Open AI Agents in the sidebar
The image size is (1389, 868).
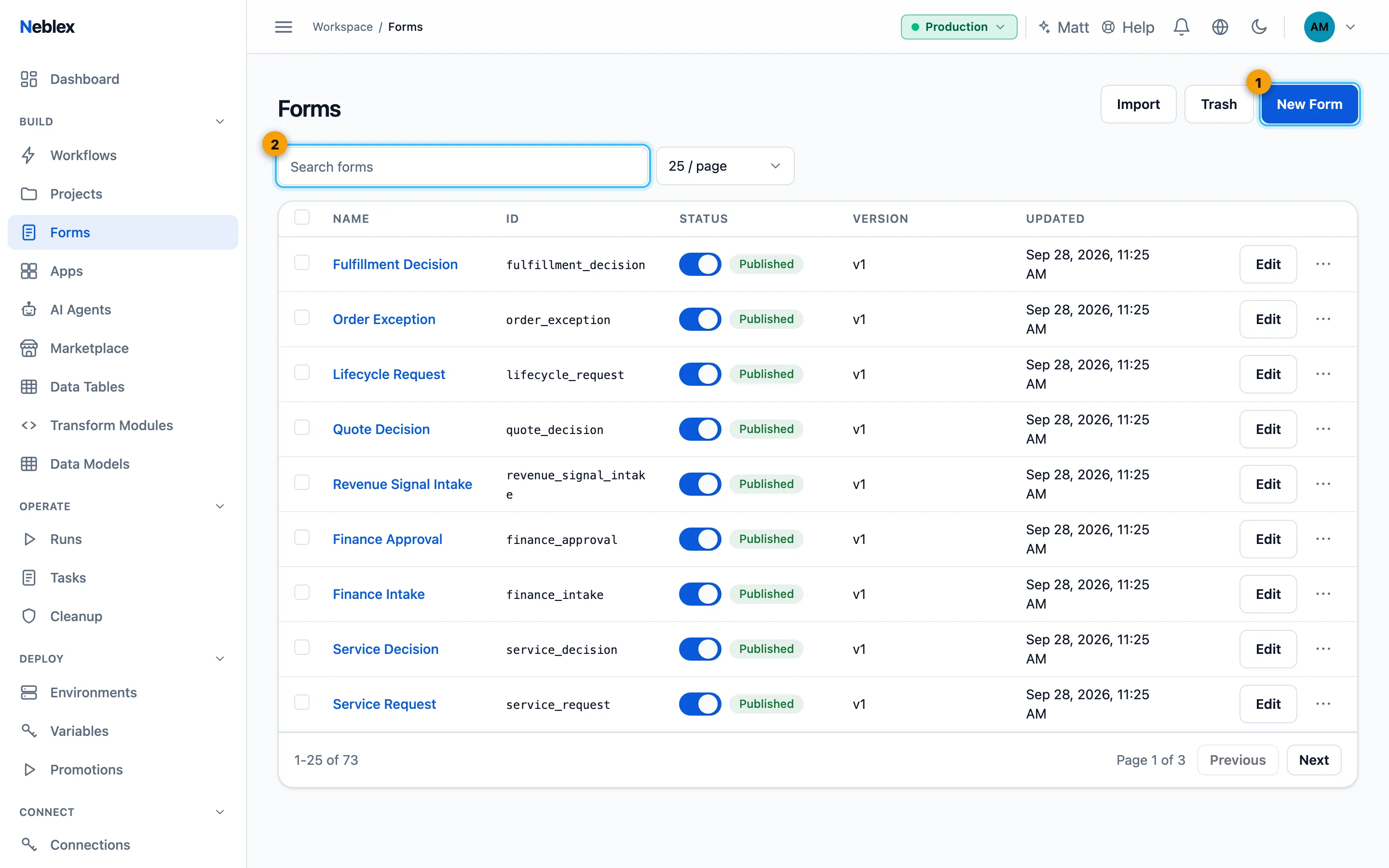click(x=123, y=310)
